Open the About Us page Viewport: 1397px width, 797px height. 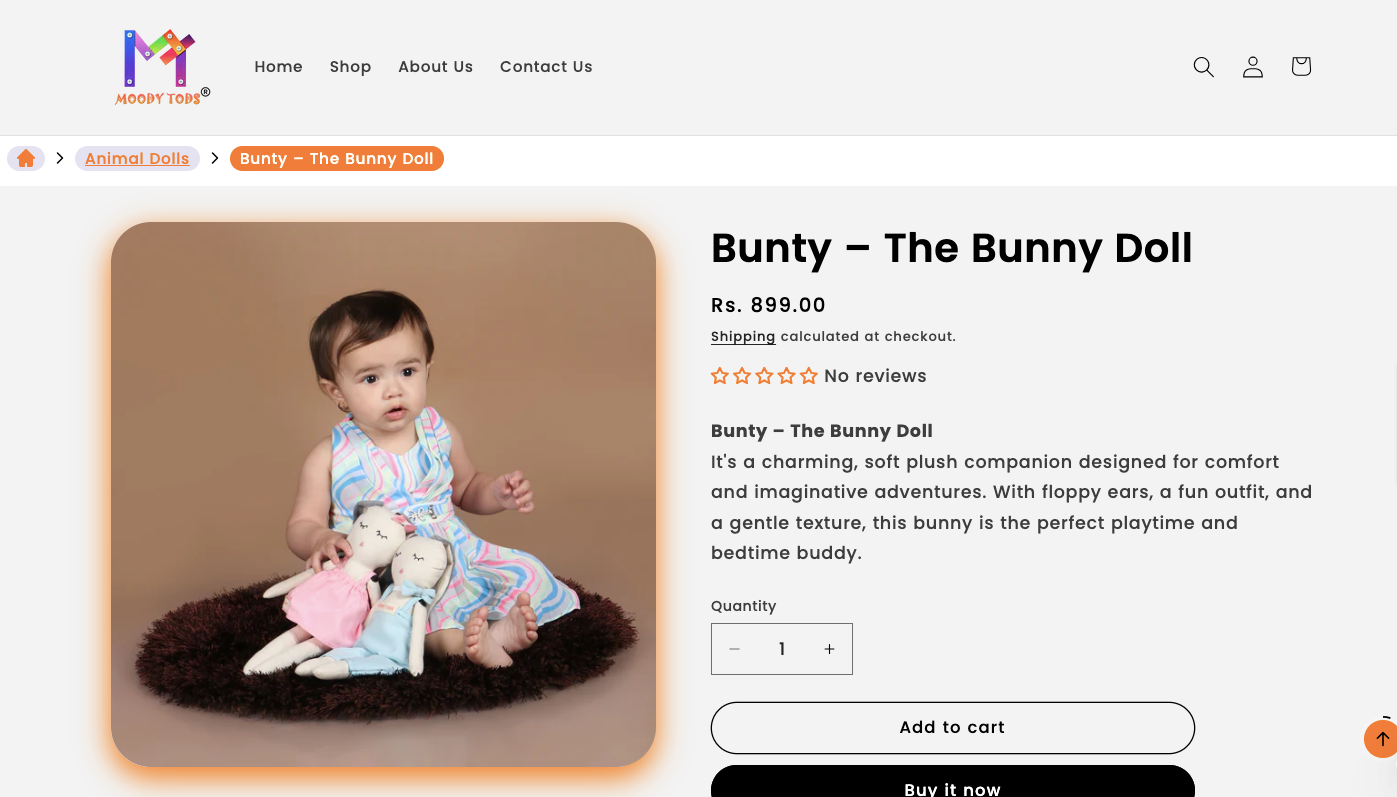coord(435,67)
